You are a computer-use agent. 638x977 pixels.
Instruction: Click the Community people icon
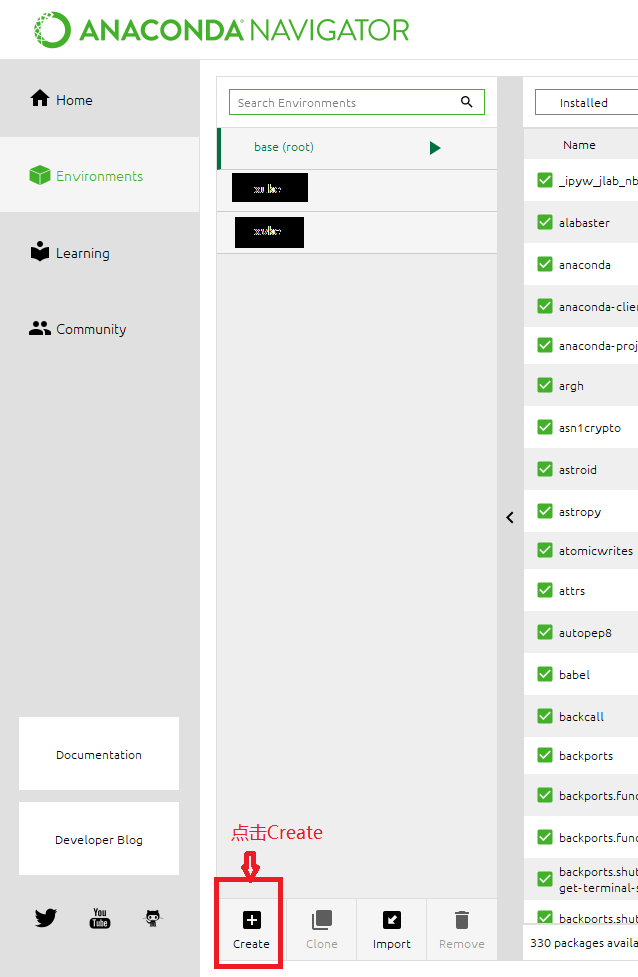(40, 328)
